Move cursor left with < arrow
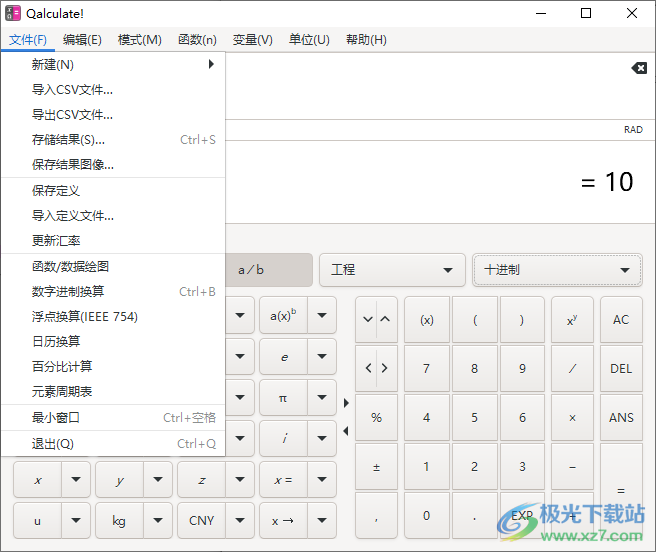 point(368,368)
